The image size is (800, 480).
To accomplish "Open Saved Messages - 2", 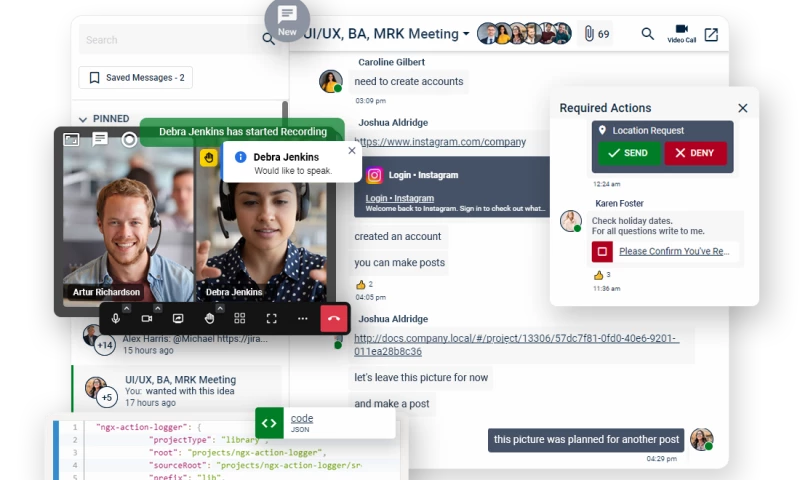I will tap(136, 78).
